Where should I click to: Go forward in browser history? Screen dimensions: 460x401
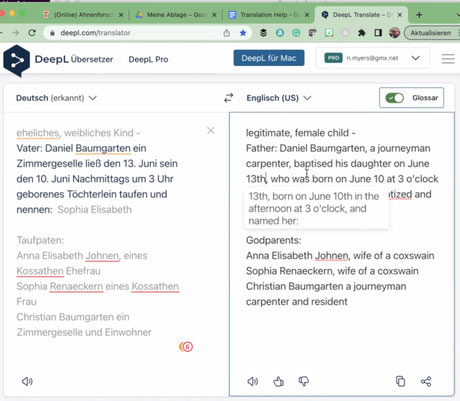click(15, 33)
